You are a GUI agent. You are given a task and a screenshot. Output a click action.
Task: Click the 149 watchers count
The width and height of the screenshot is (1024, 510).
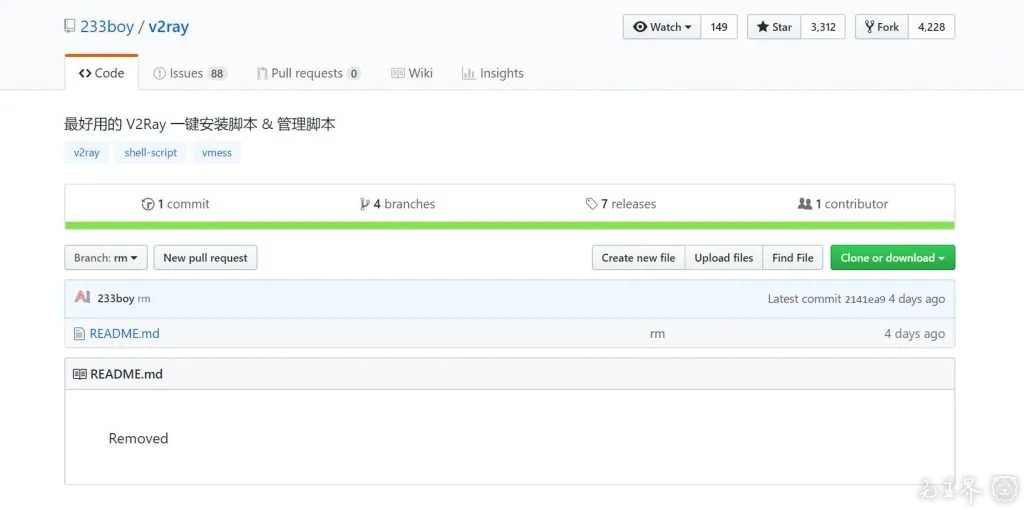[719, 27]
